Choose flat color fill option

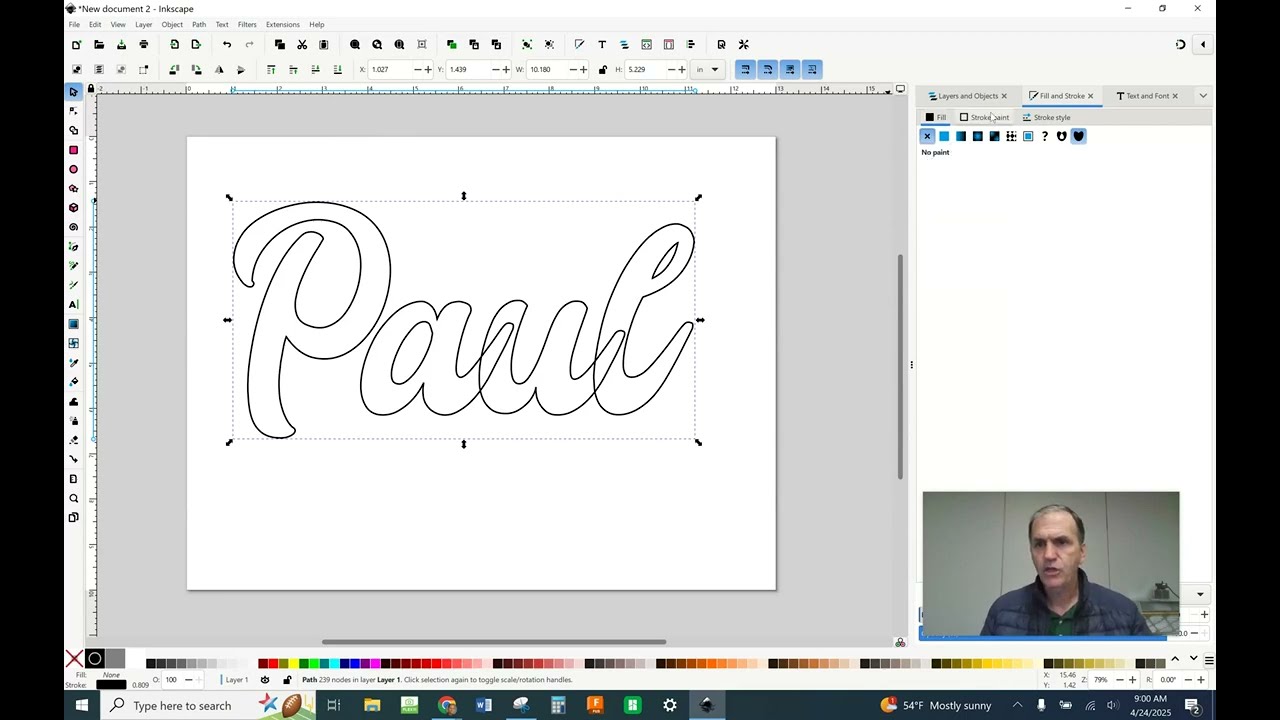point(944,136)
